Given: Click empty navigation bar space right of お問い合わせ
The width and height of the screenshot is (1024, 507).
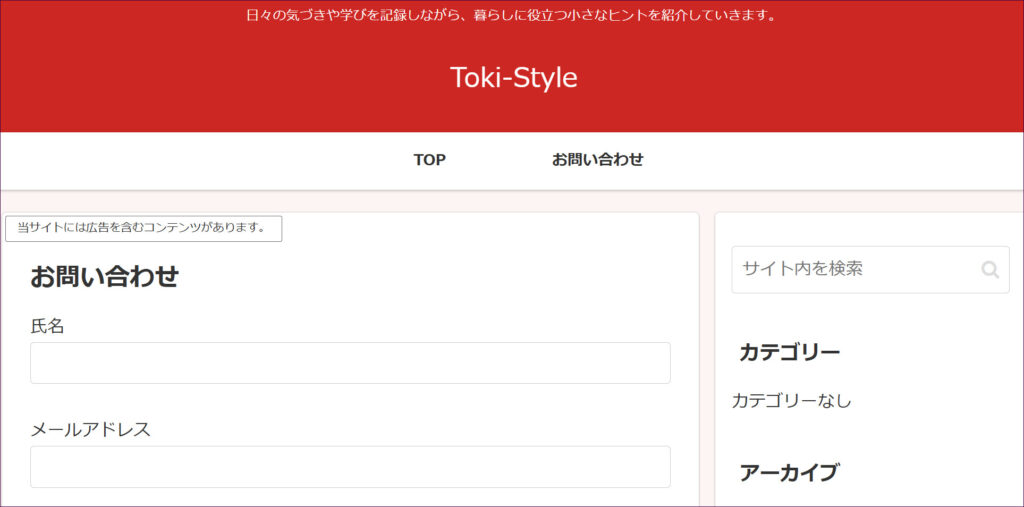Looking at the screenshot, I should click(x=830, y=160).
